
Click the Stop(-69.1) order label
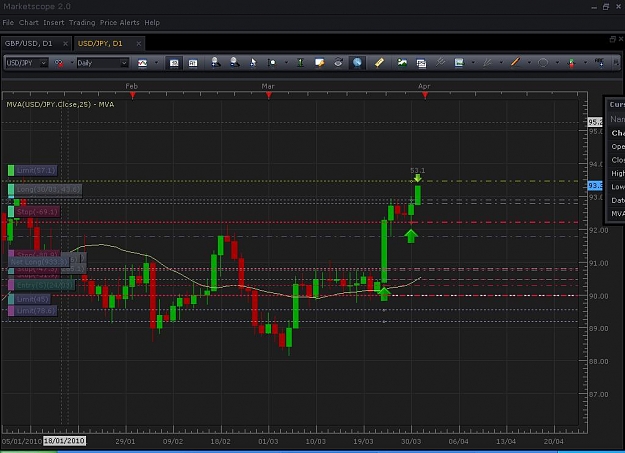tap(34, 212)
